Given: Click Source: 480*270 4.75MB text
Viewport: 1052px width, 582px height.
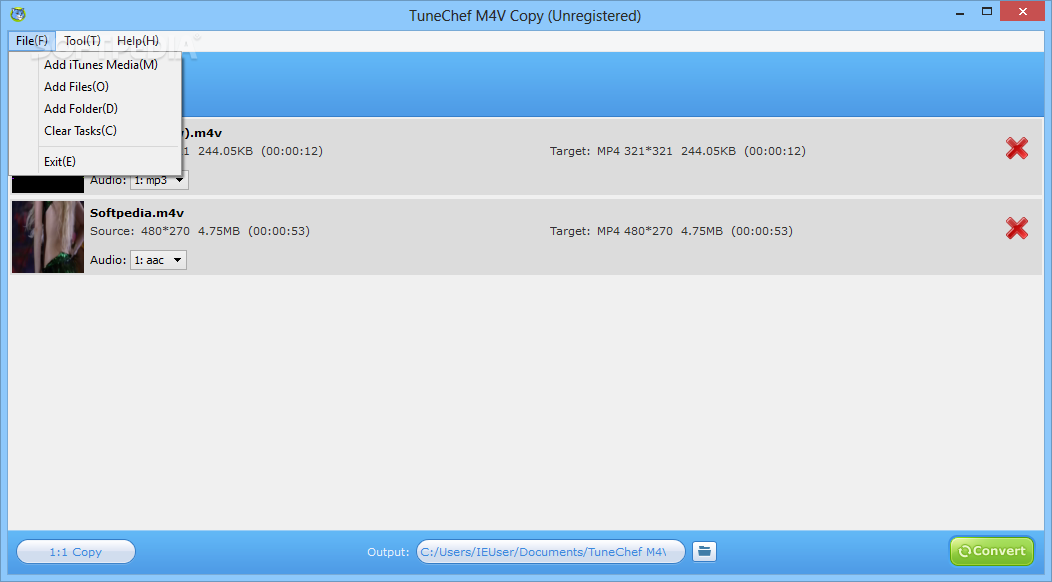Looking at the screenshot, I should pos(200,231).
